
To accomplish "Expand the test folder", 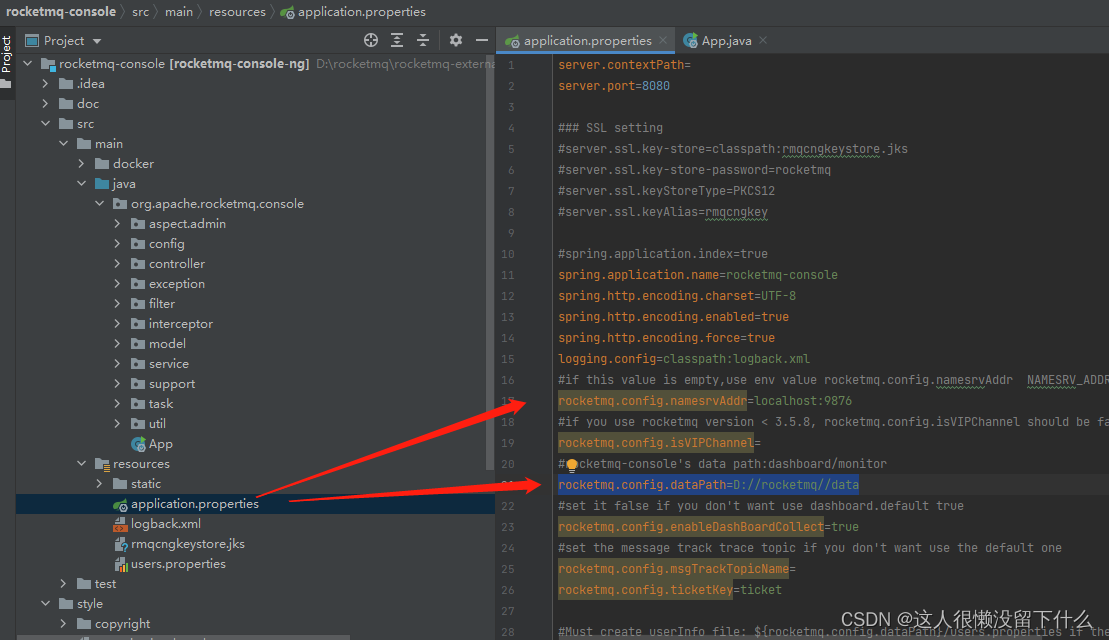I will tap(64, 584).
